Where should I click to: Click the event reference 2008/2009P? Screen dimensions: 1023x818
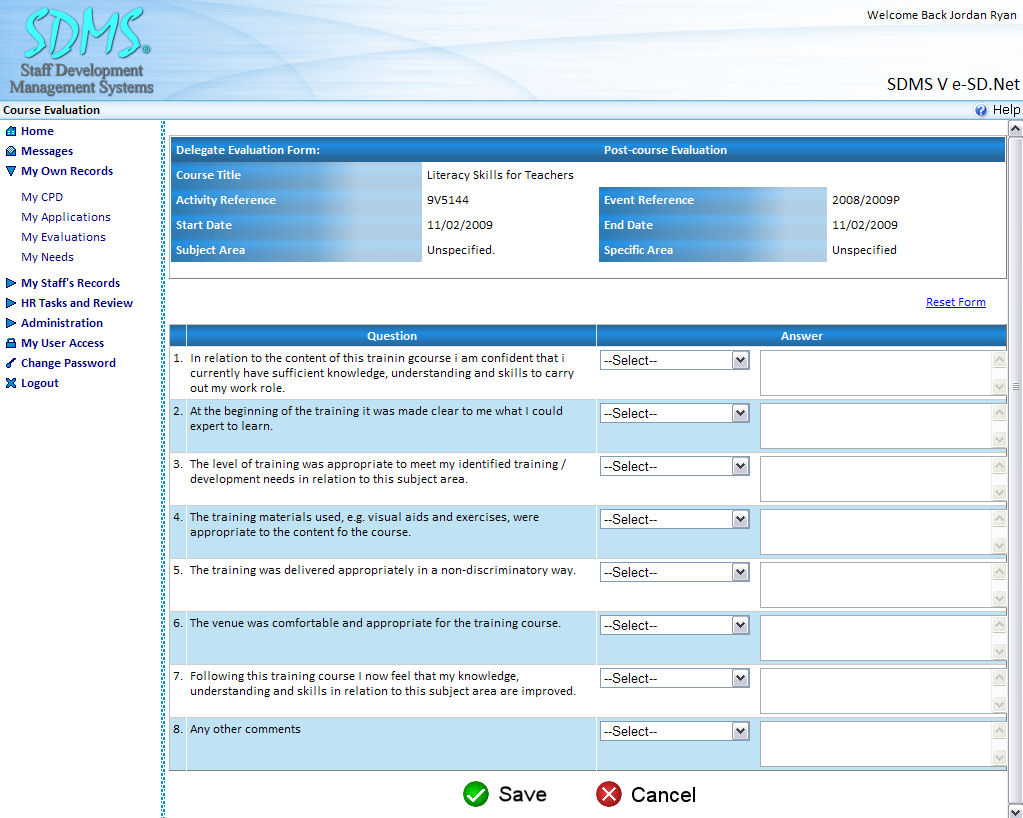click(x=865, y=200)
